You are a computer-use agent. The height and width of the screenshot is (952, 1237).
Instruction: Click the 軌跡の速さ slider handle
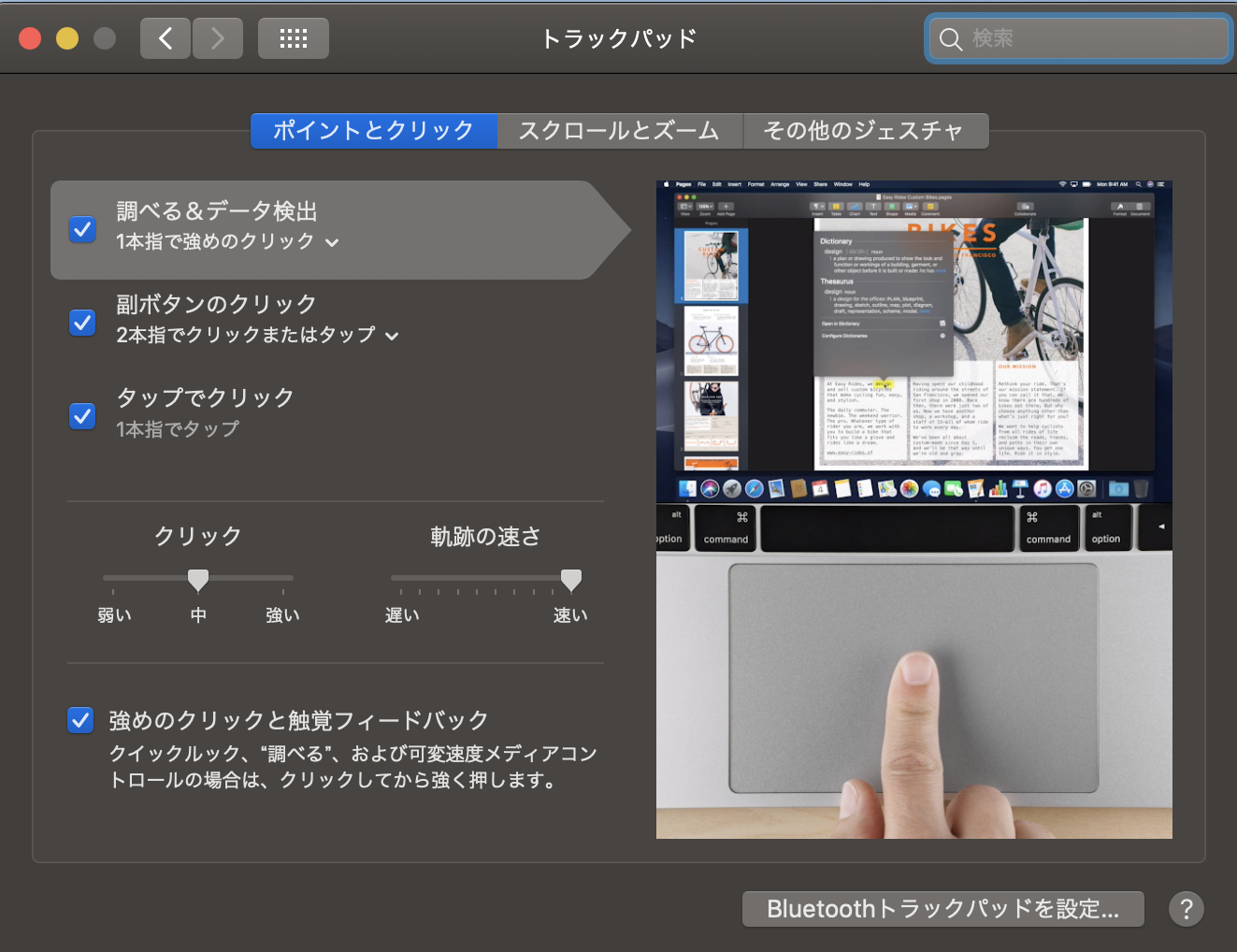570,580
